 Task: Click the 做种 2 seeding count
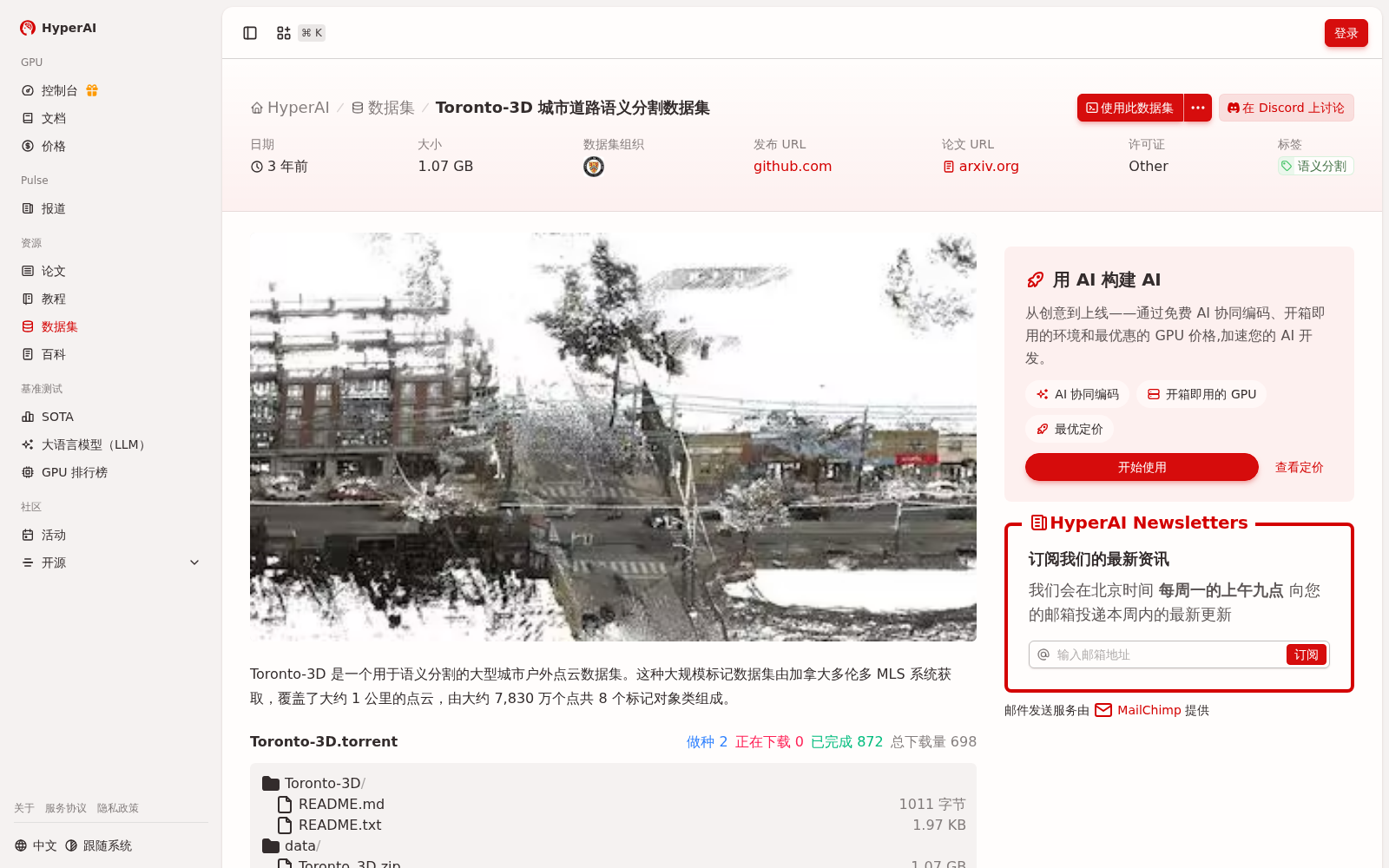click(x=707, y=741)
